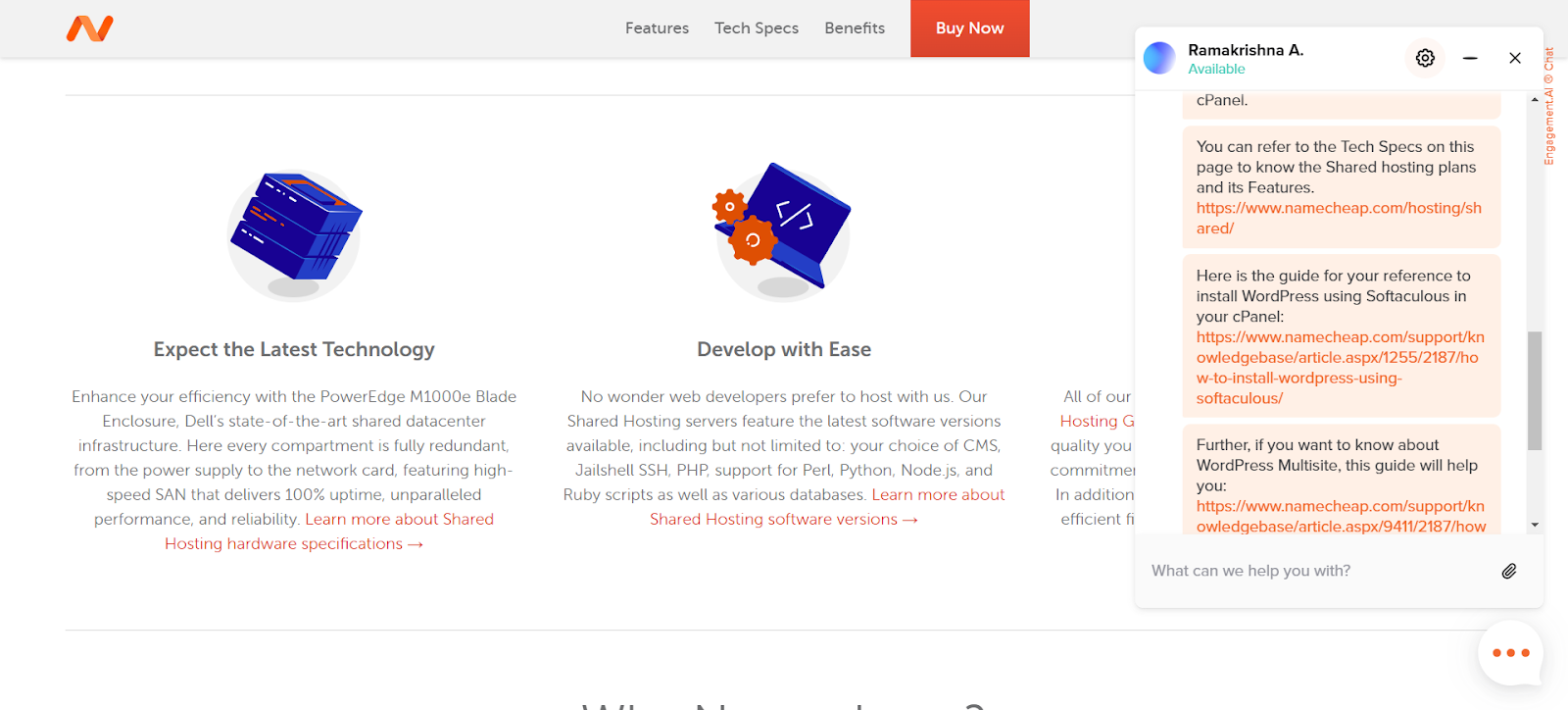The height and width of the screenshot is (710, 1568).
Task: Open the namecheap.com/hosting/shared chat link
Action: [x=1339, y=218]
